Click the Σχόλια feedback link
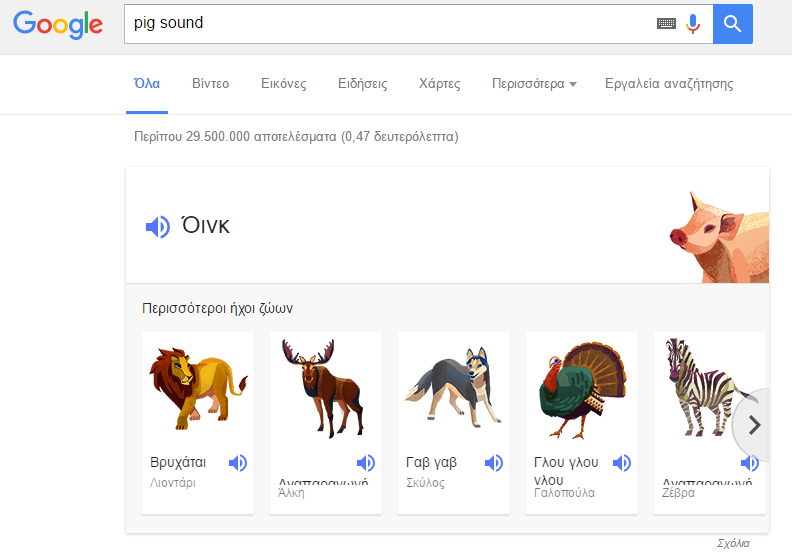The width and height of the screenshot is (792, 555). point(733,543)
